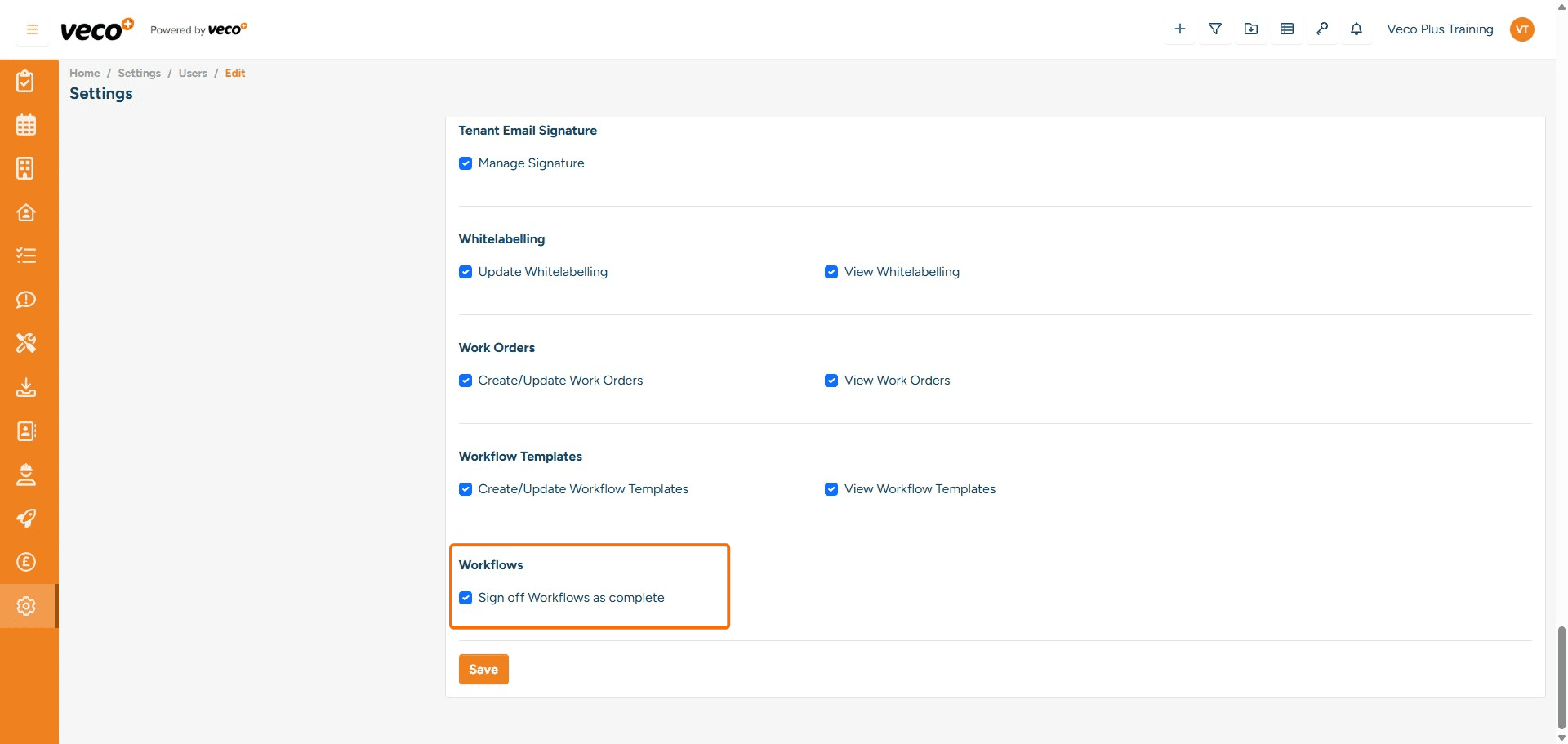Open notifications via the bell icon
This screenshot has height=744, width=1568.
point(1356,29)
